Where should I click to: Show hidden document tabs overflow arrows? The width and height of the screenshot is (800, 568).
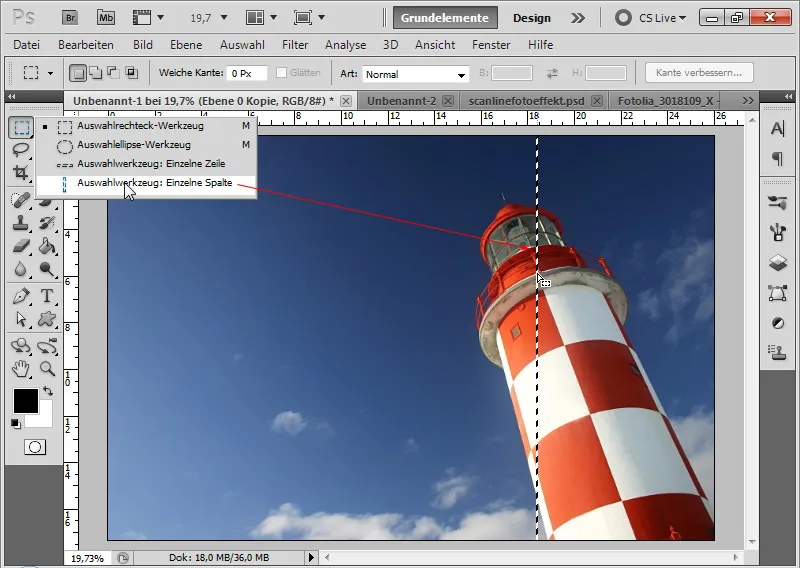(x=748, y=101)
